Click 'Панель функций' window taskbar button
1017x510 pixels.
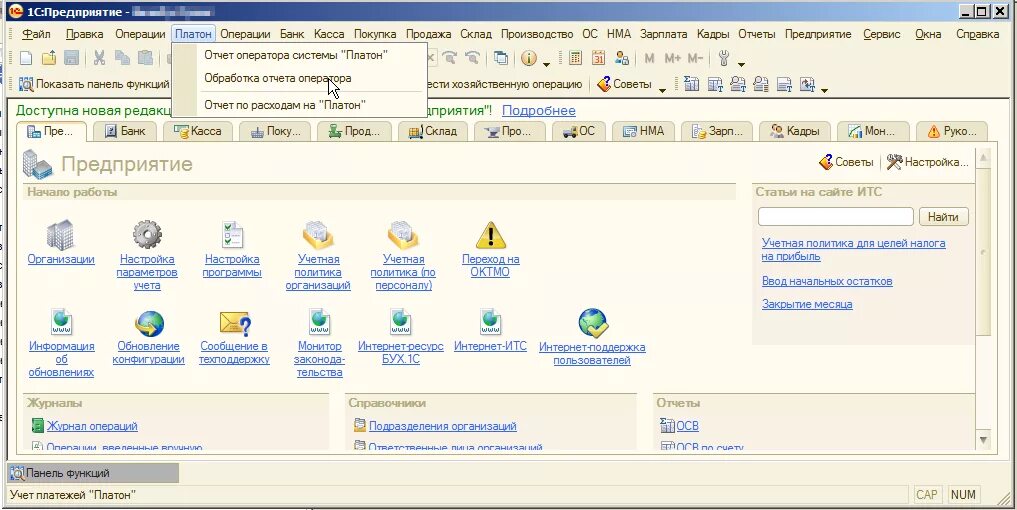93,474
